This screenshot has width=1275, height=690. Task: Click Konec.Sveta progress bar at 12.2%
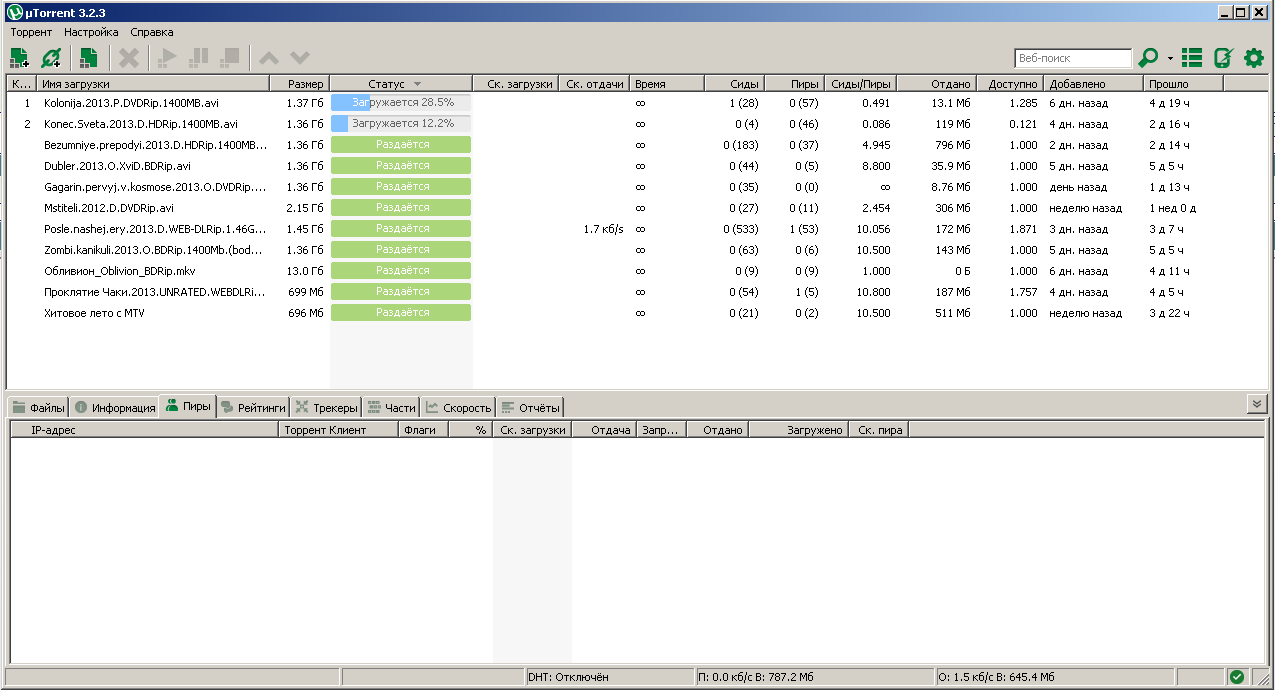click(x=400, y=123)
